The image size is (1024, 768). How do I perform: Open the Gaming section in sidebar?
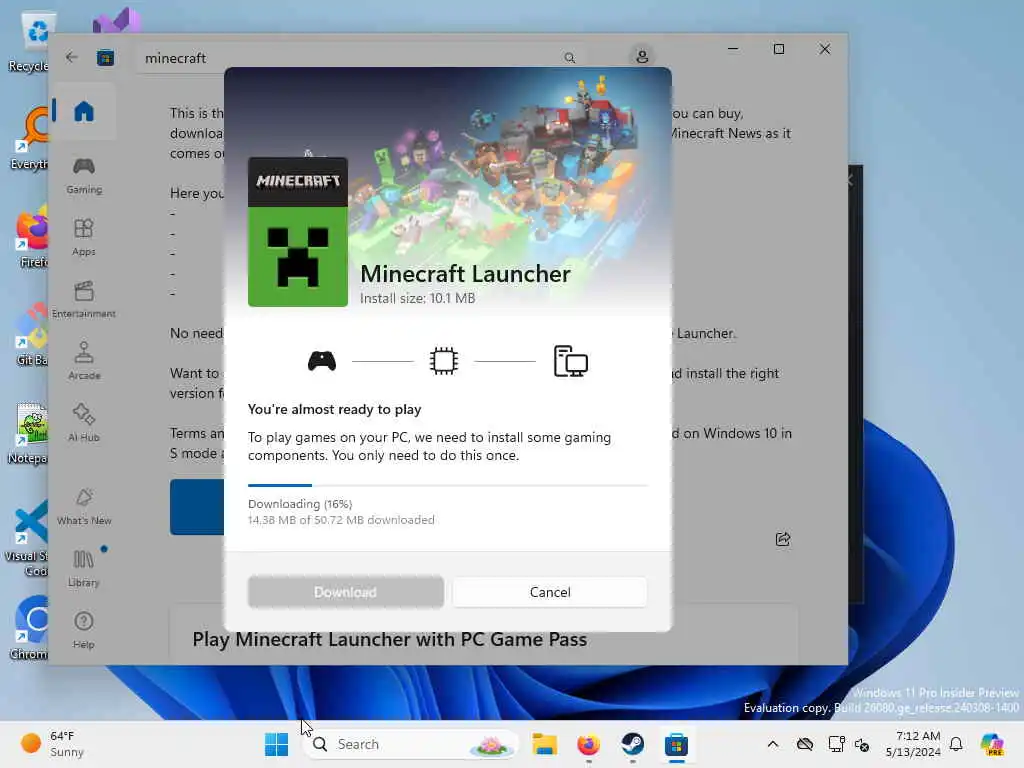pyautogui.click(x=84, y=176)
